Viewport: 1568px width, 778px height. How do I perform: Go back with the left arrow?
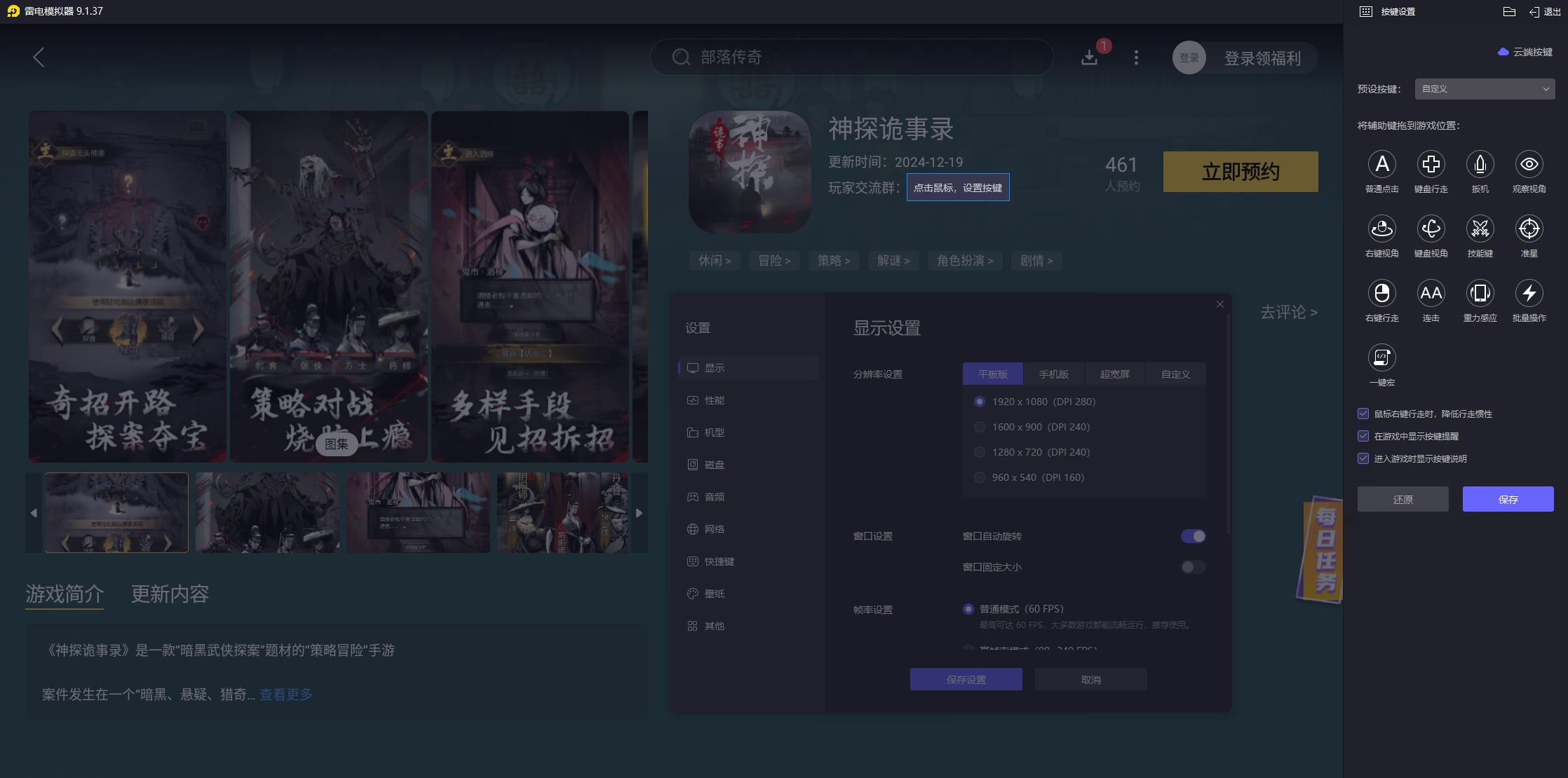point(39,57)
